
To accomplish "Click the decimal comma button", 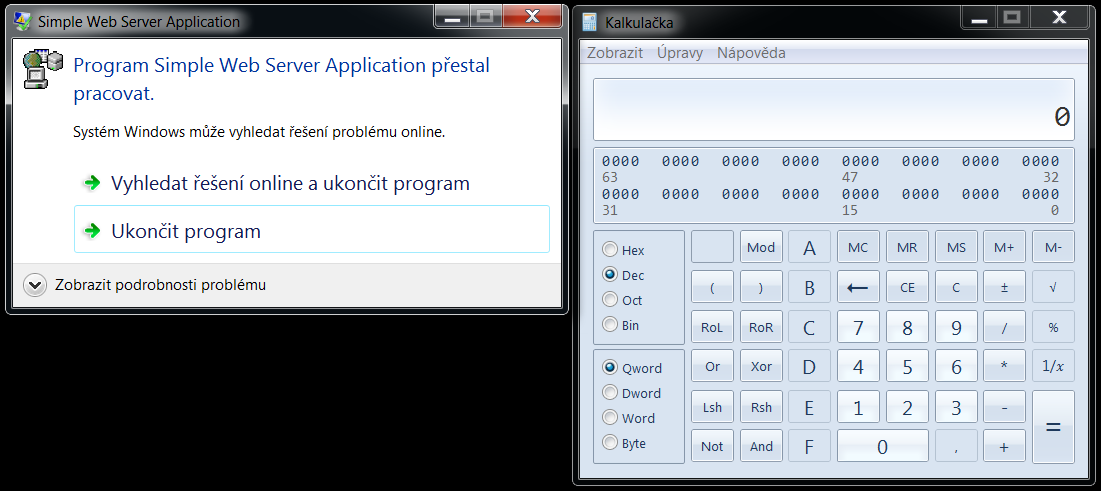I will [956, 446].
